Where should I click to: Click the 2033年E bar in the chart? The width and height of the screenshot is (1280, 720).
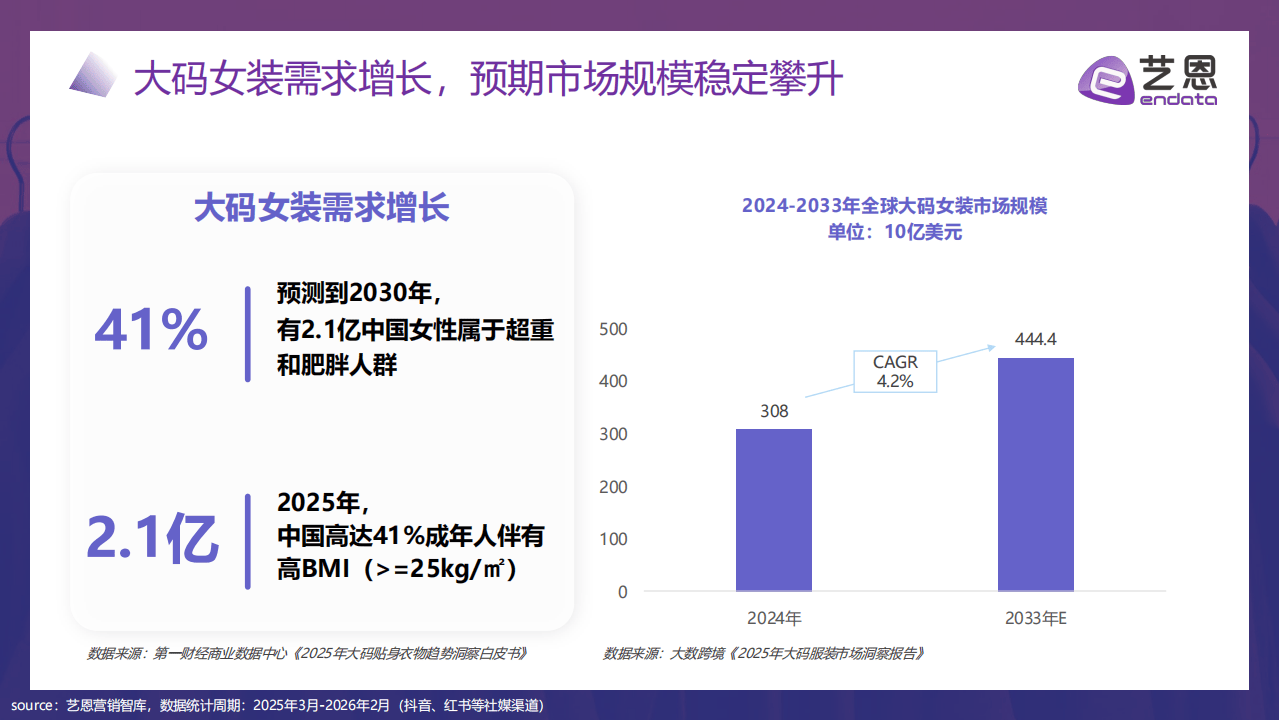pos(1035,475)
